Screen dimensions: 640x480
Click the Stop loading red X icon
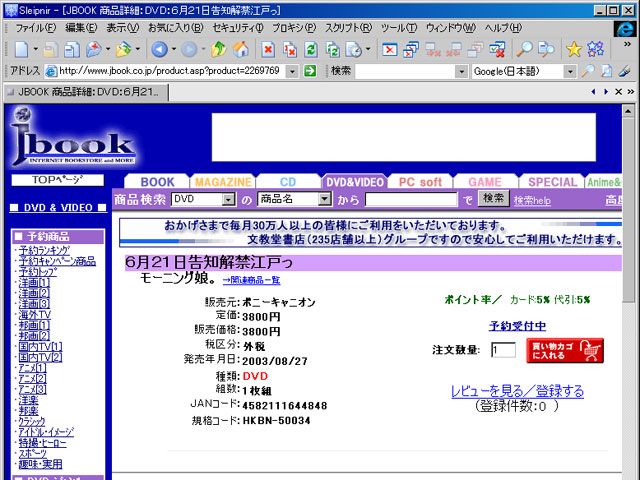click(268, 49)
